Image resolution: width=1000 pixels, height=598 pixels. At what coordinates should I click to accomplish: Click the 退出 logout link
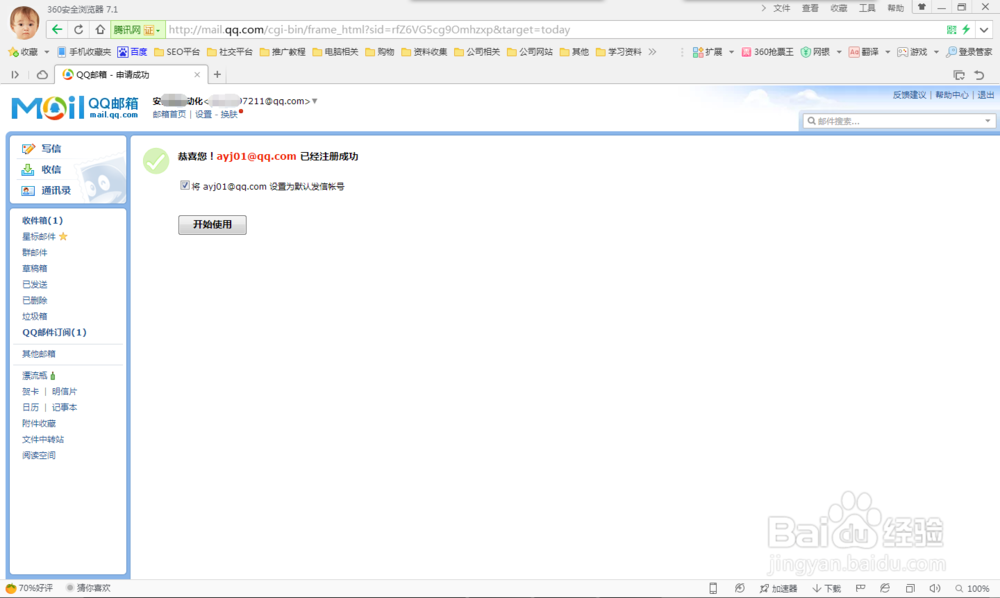click(986, 95)
